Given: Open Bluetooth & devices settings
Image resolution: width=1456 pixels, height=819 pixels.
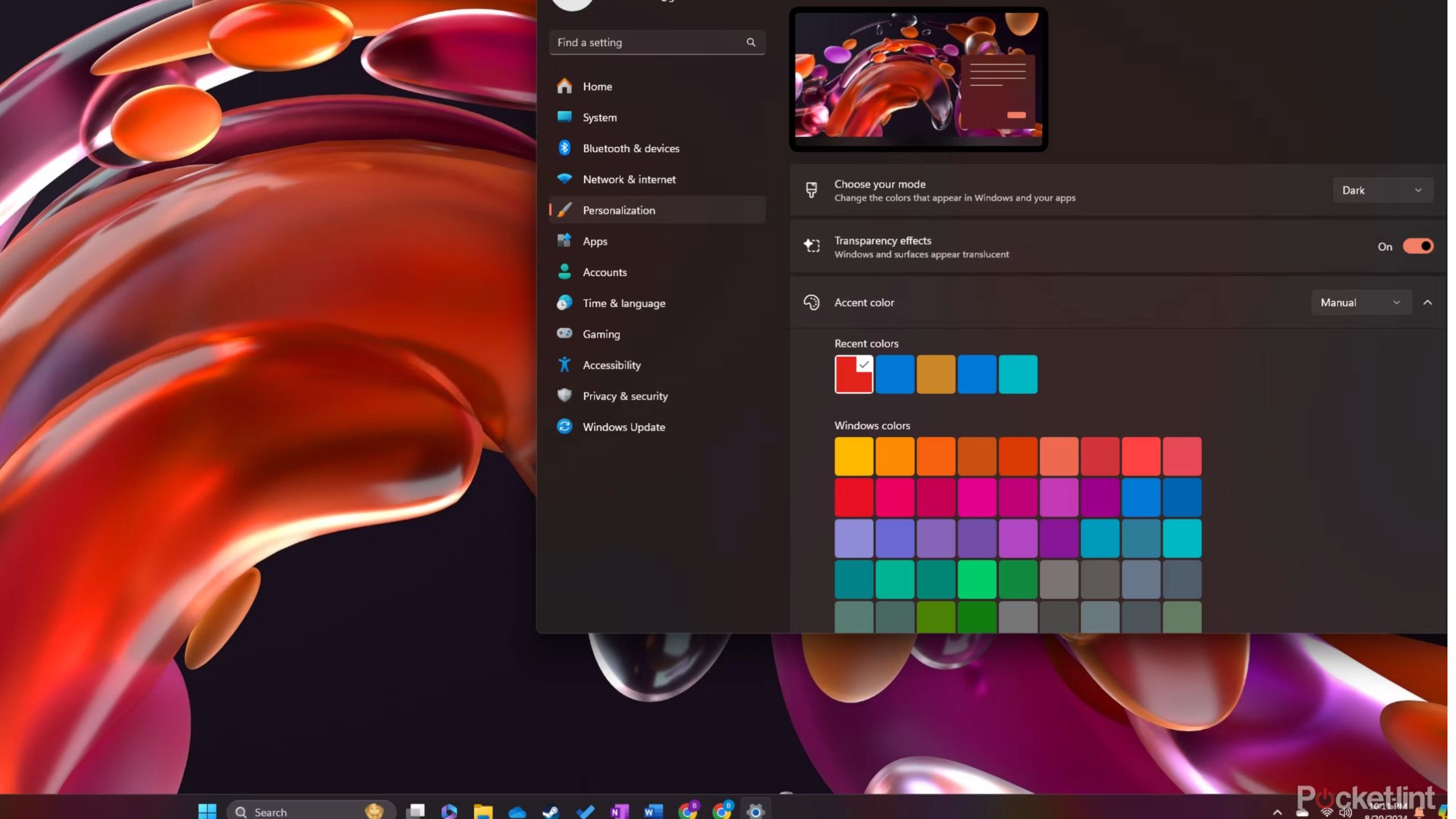Looking at the screenshot, I should pos(631,148).
